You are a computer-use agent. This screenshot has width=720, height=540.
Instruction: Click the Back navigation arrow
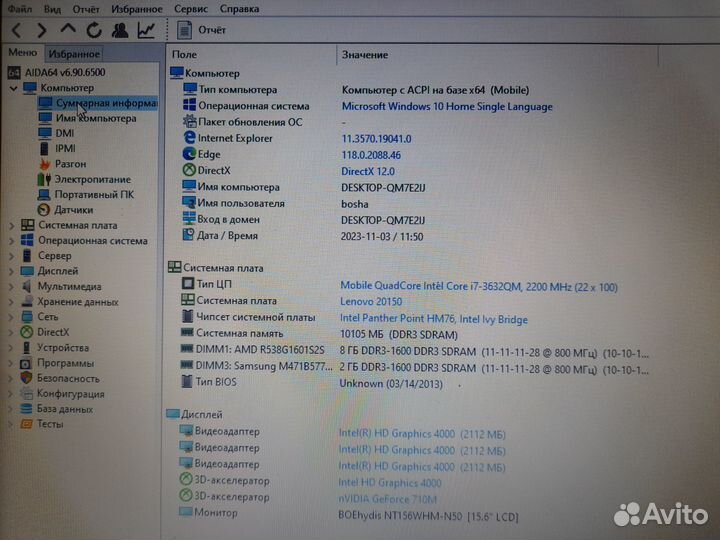pos(17,30)
